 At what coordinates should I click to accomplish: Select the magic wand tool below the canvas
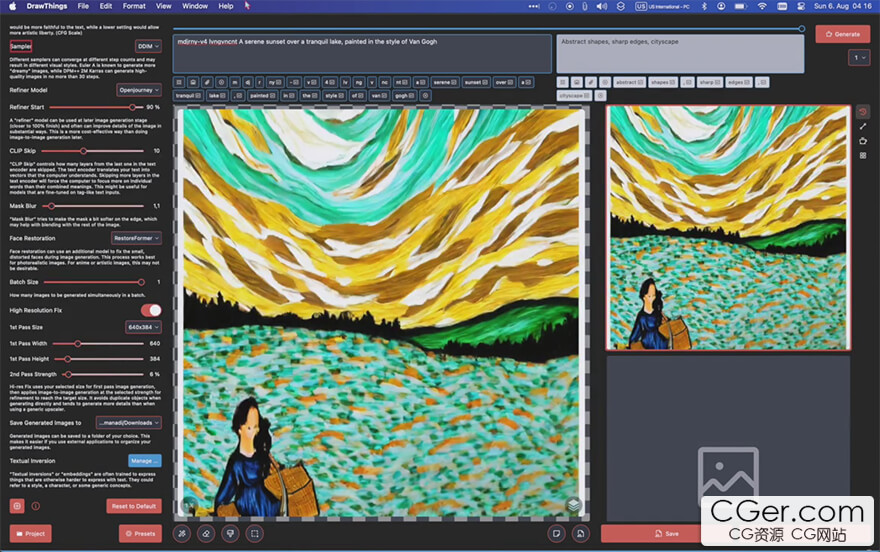182,533
